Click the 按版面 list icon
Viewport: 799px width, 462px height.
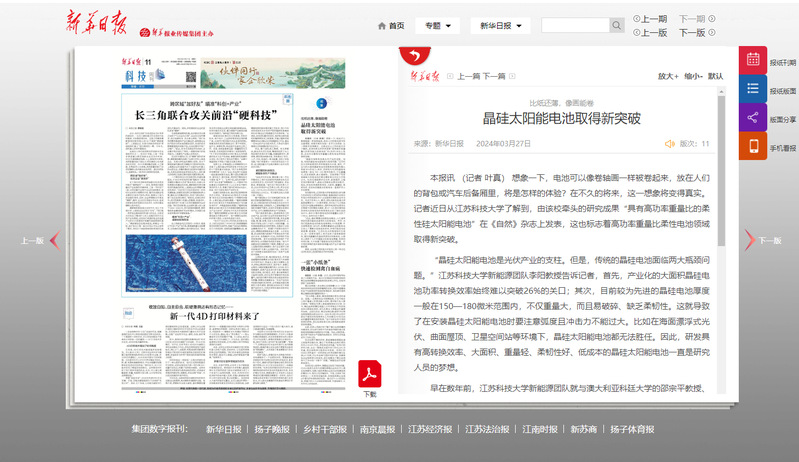click(753, 89)
